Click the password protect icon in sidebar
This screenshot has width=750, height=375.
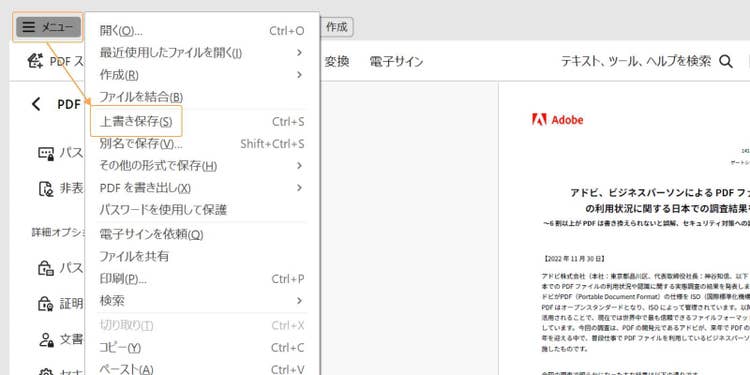point(46,154)
